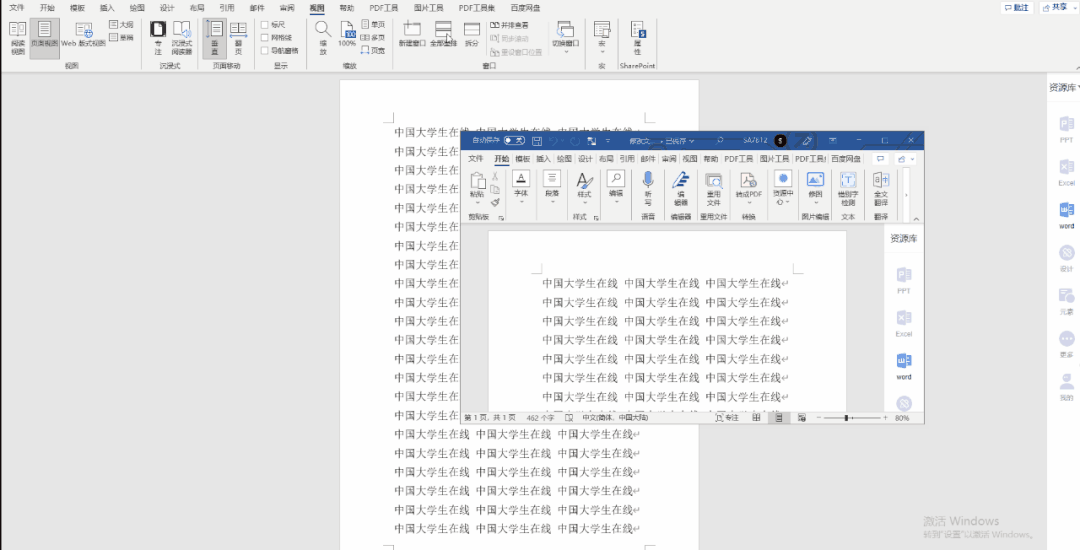Click spell check book icon in status bar
Screen dimensions: 1080x550
[x=569, y=418]
